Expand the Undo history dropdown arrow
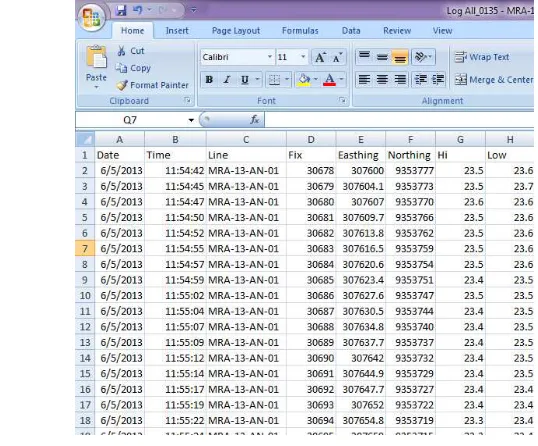 [x=150, y=10]
